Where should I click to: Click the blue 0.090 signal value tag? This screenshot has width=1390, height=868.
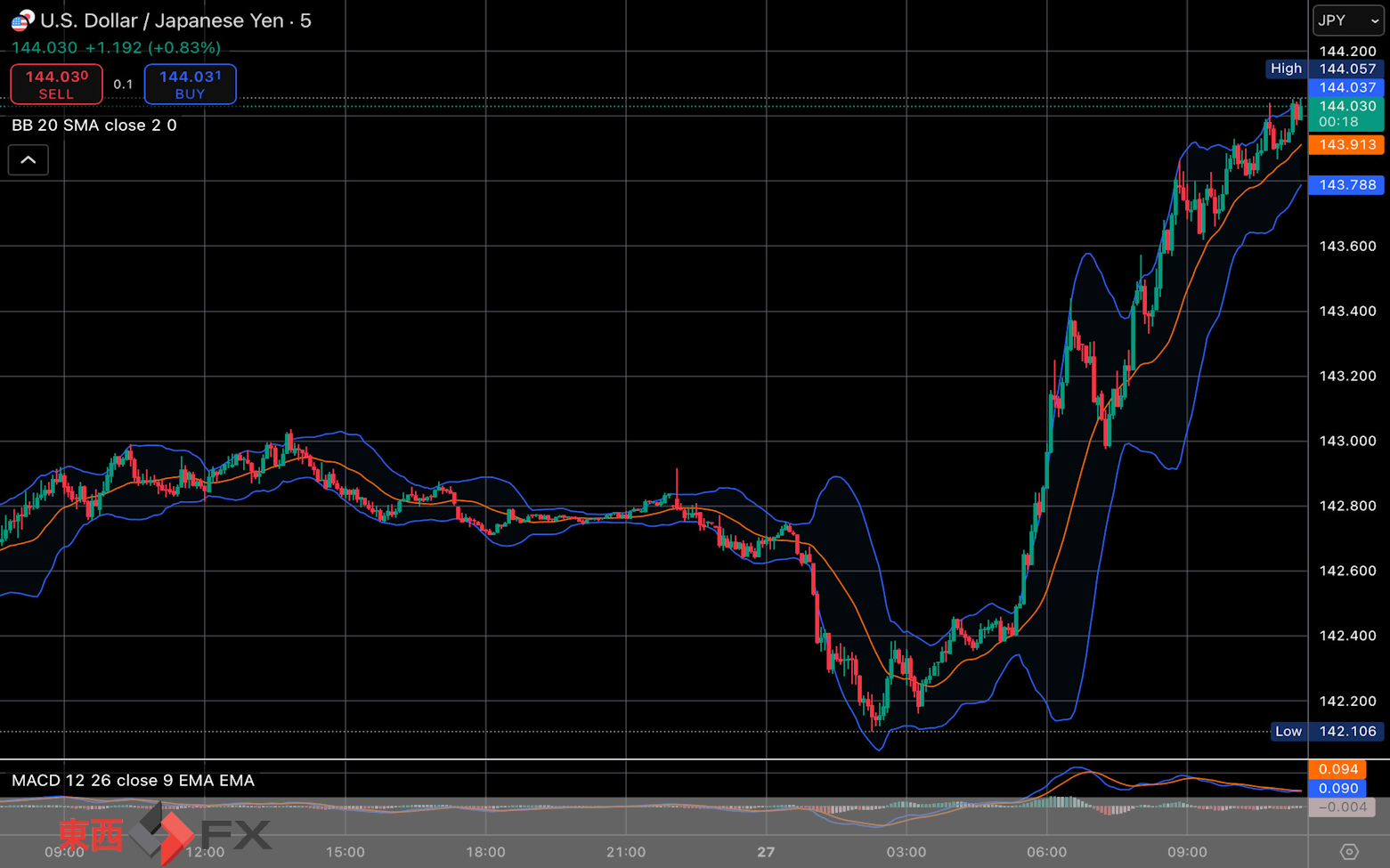tap(1337, 789)
